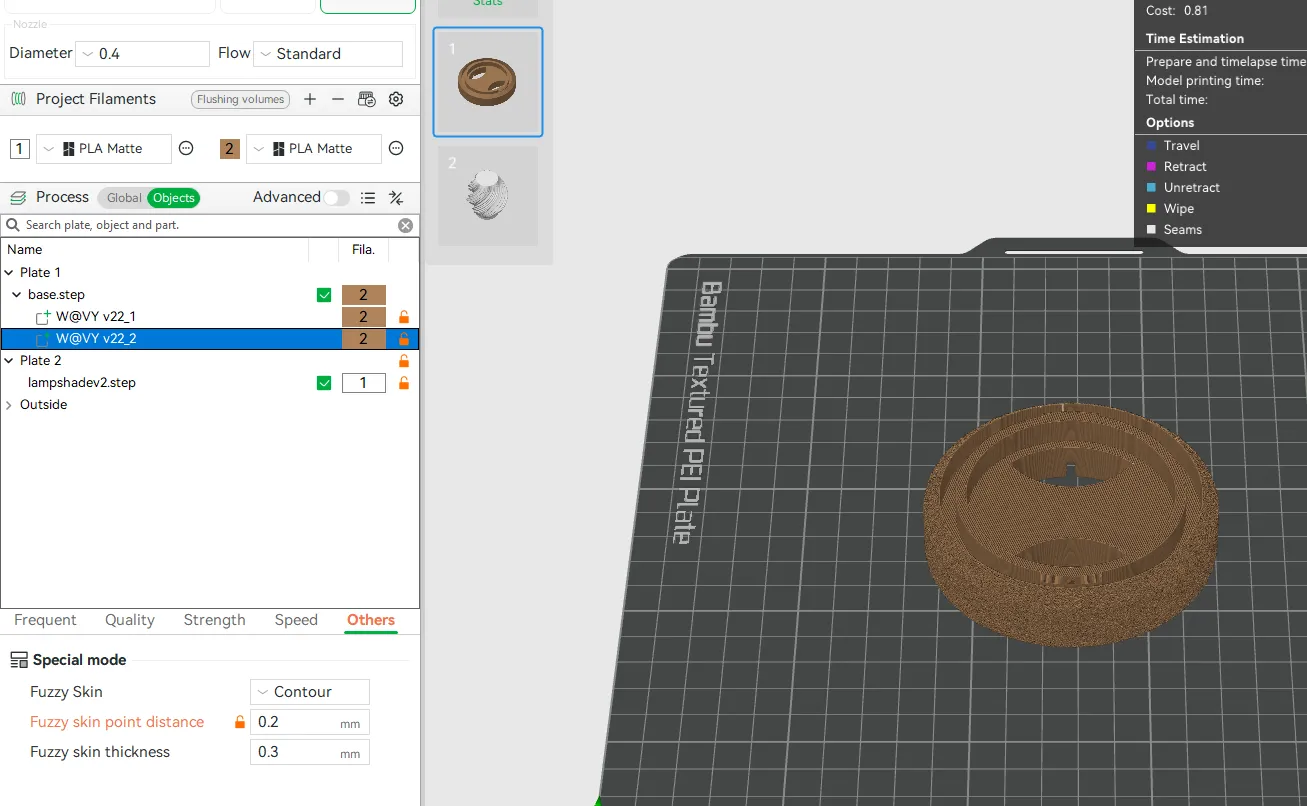1307x806 pixels.
Task: Toggle Wipe visibility in the Options legend
Action: click(x=1151, y=209)
